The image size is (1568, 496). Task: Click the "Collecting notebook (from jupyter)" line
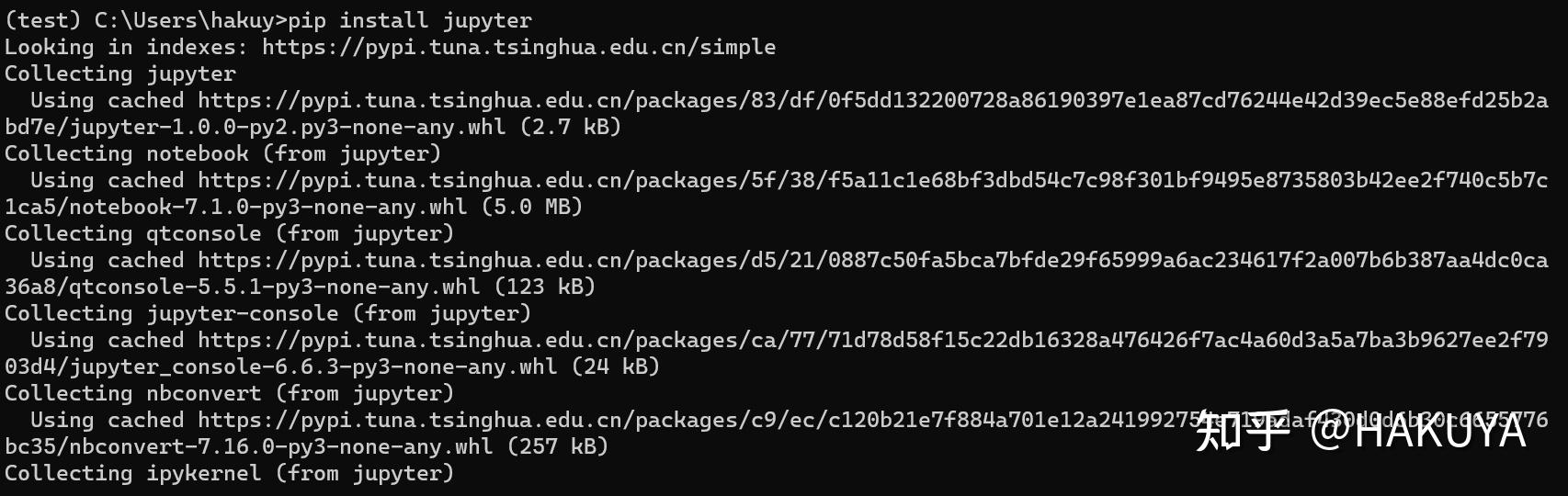223,153
